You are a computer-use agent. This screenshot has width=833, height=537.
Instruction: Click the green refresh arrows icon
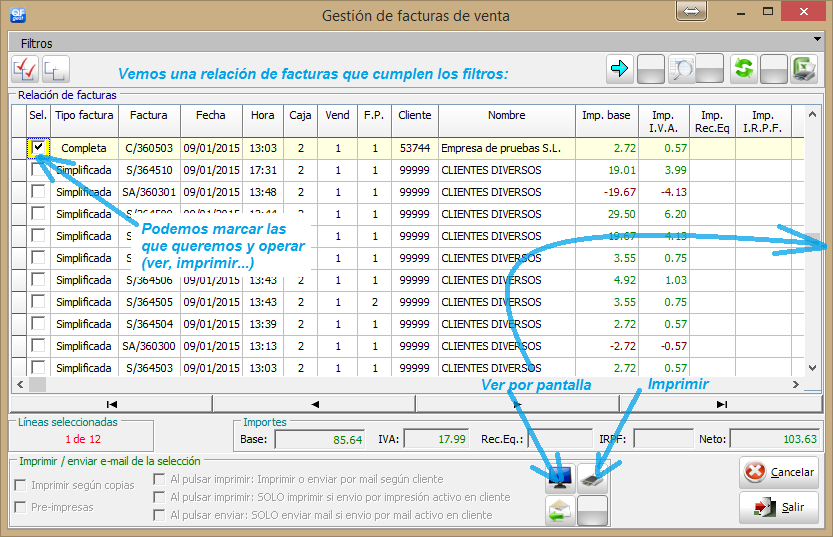click(743, 69)
